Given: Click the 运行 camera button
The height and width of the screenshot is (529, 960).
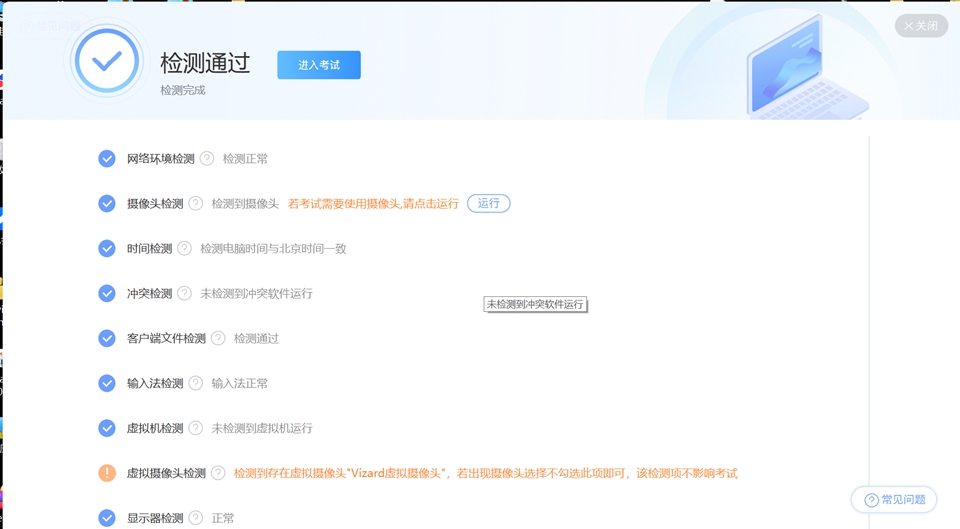Looking at the screenshot, I should click(x=488, y=203).
